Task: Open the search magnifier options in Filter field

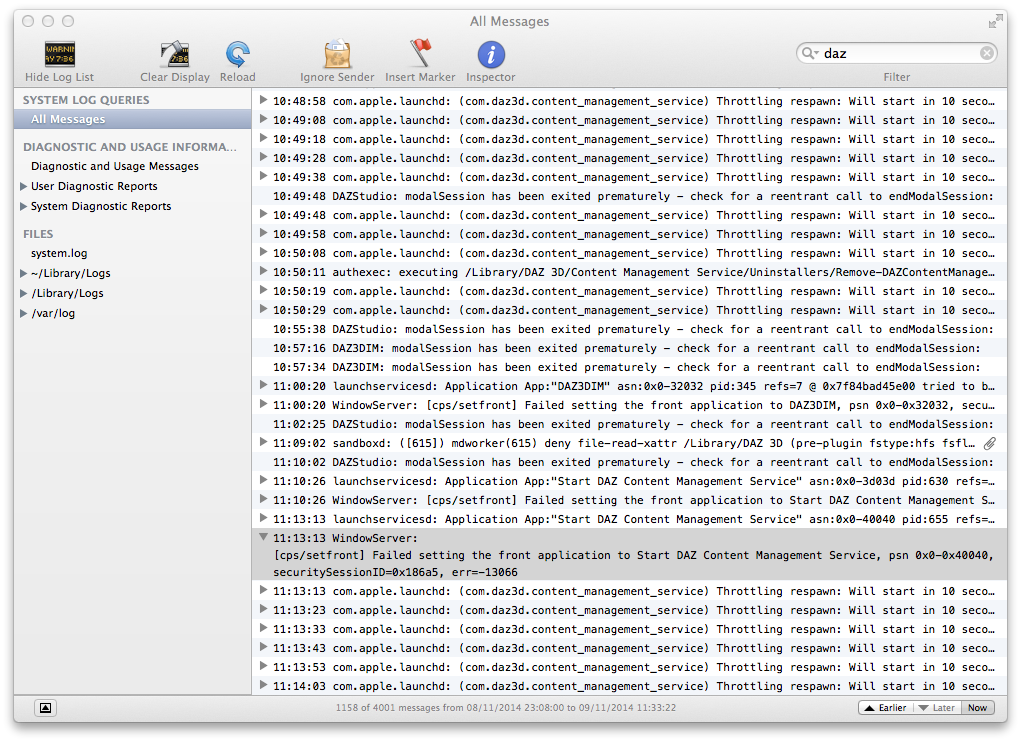Action: (809, 53)
